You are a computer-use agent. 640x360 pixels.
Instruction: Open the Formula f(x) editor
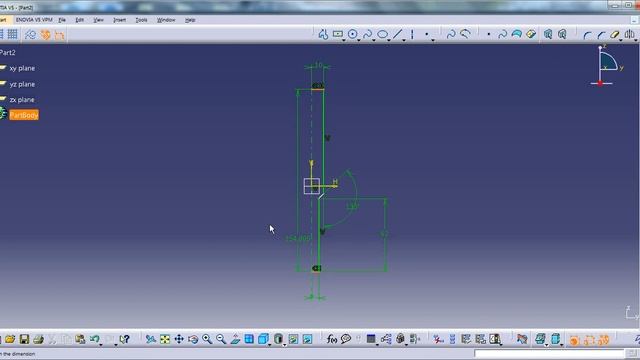pos(332,339)
